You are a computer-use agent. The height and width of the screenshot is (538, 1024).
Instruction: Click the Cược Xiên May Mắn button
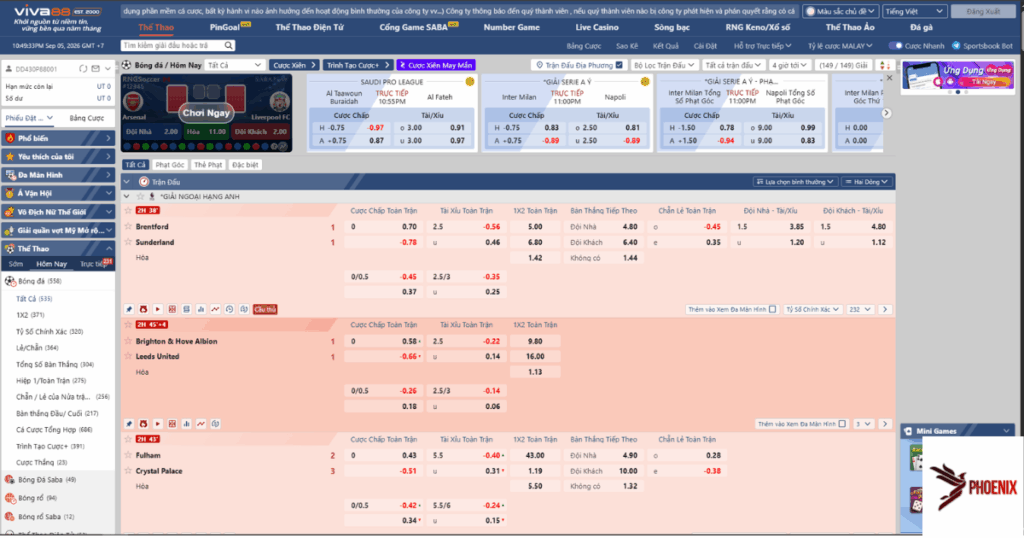(x=436, y=65)
